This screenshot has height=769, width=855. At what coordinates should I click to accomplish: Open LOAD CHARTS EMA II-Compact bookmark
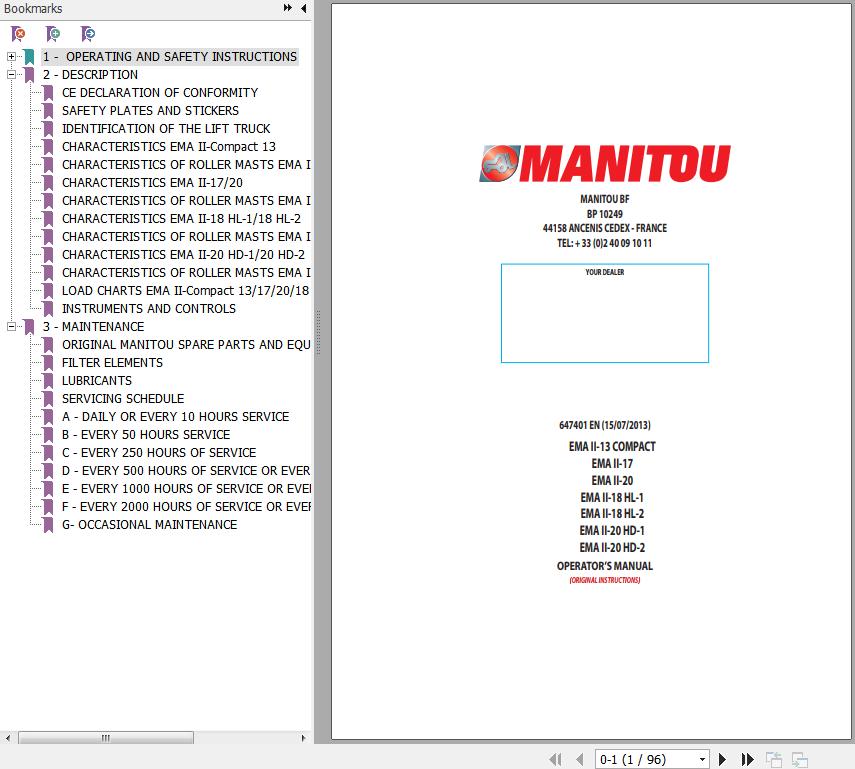tap(186, 291)
